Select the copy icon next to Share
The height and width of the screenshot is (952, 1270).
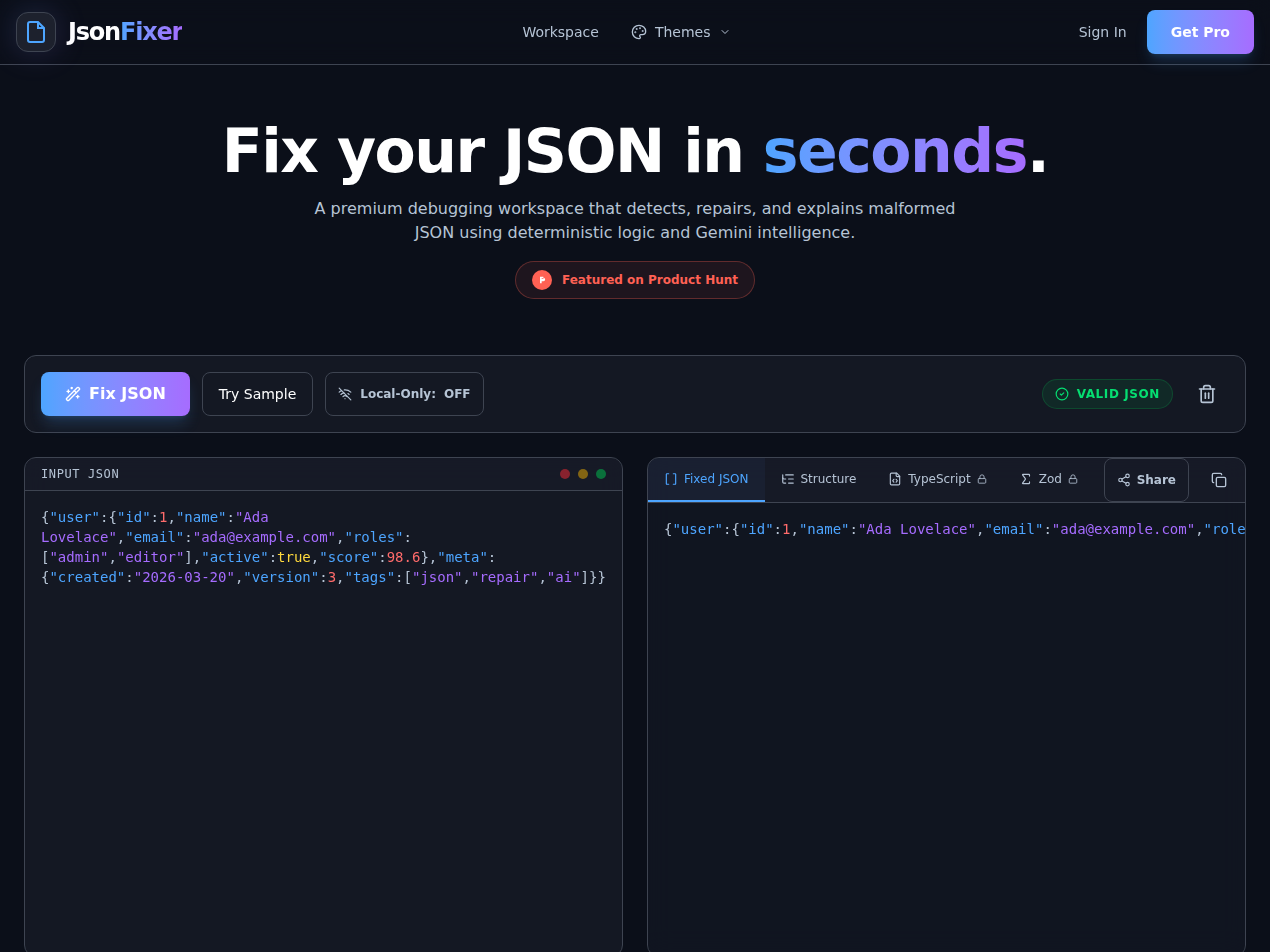1220,480
